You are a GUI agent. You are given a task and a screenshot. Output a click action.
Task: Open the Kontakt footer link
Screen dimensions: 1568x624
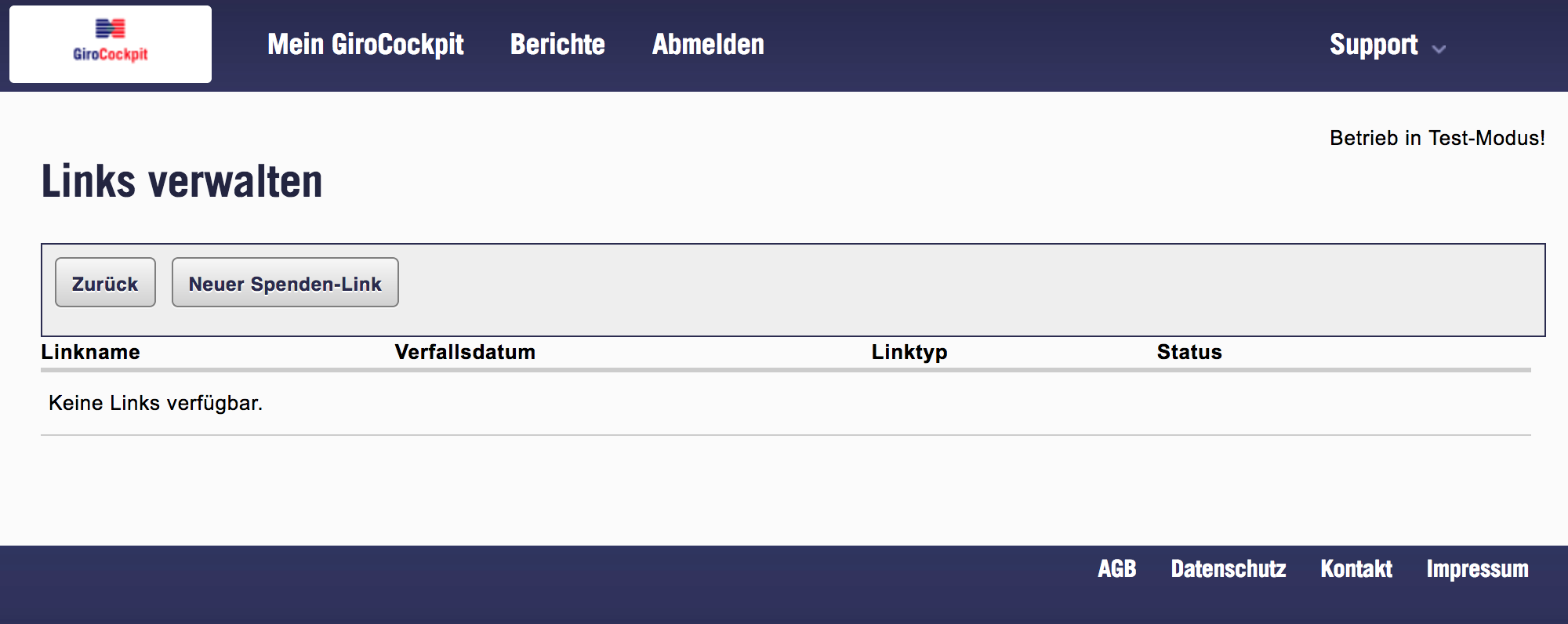[1356, 568]
